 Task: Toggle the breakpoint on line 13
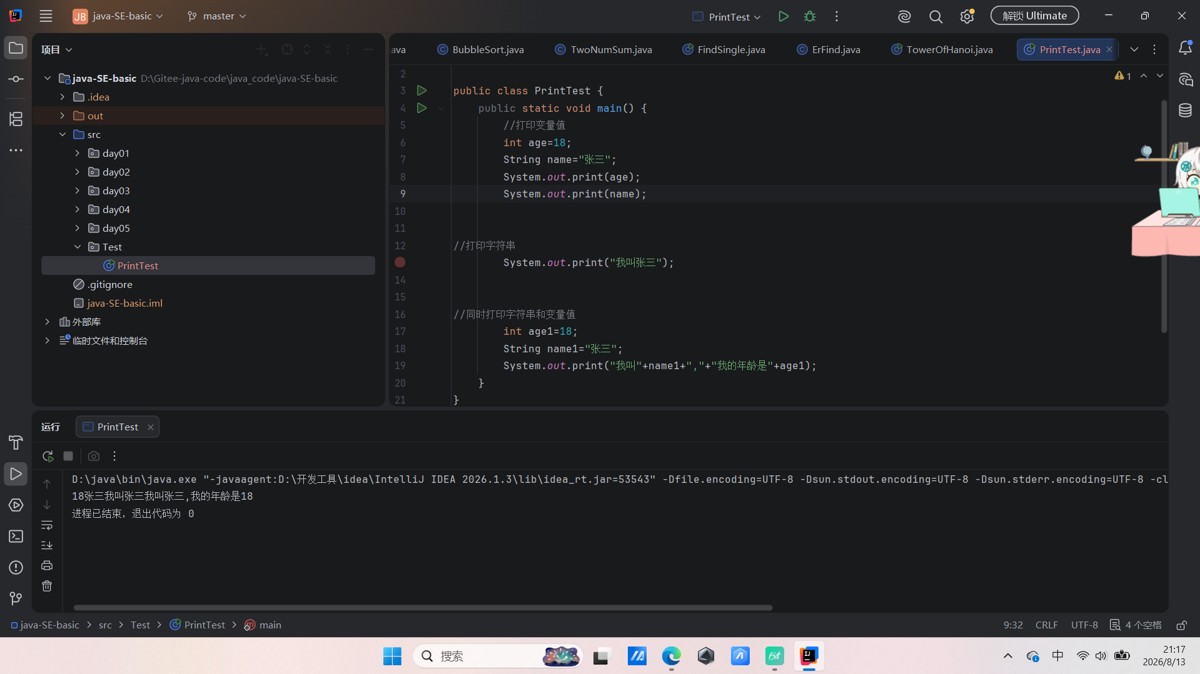coord(400,262)
